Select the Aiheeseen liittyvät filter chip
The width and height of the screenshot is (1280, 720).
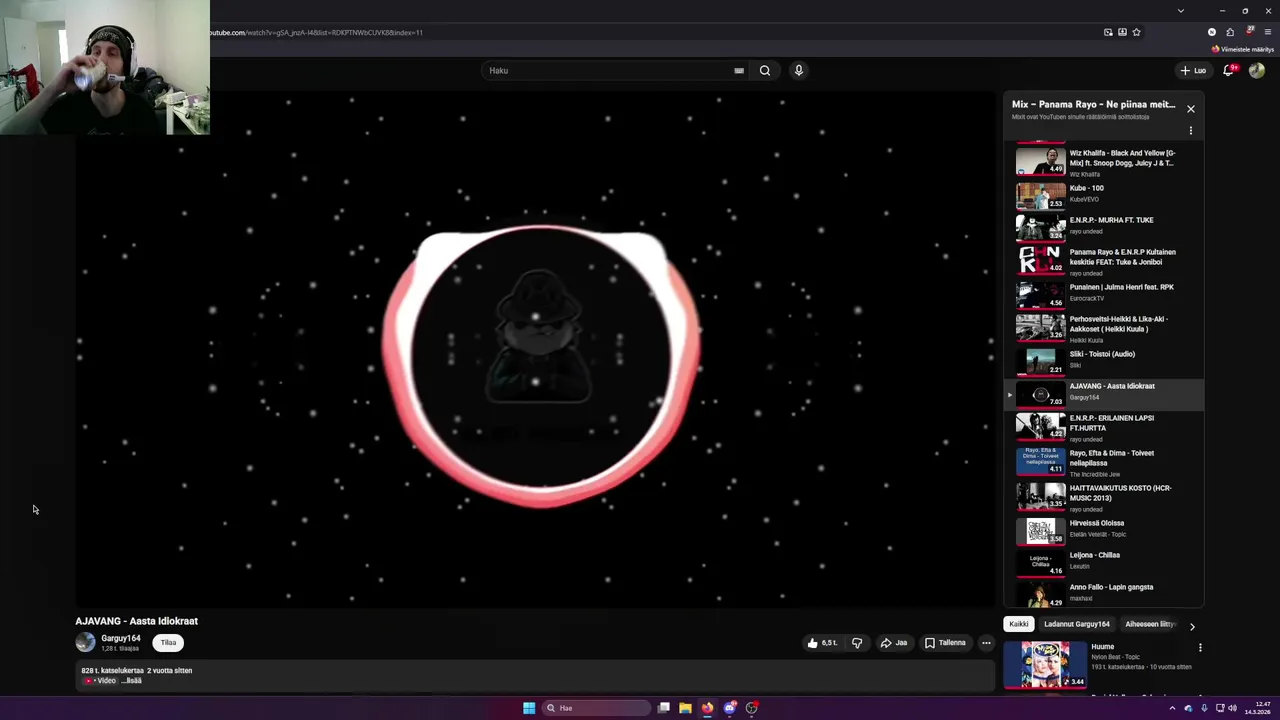click(x=1150, y=624)
